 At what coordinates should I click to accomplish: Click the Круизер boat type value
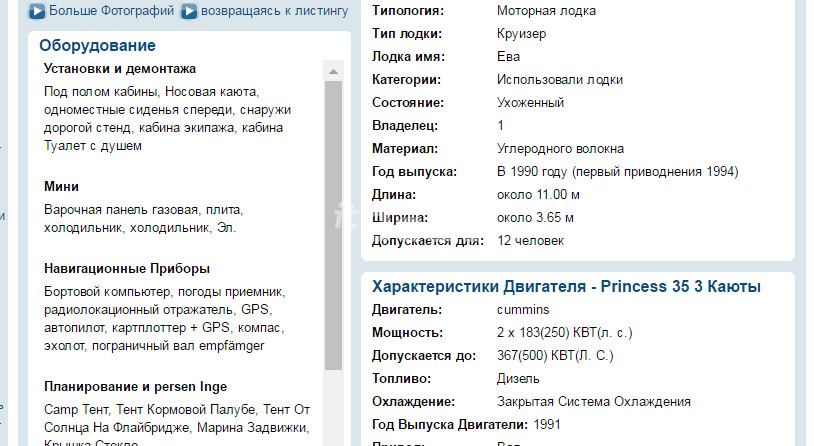[522, 34]
